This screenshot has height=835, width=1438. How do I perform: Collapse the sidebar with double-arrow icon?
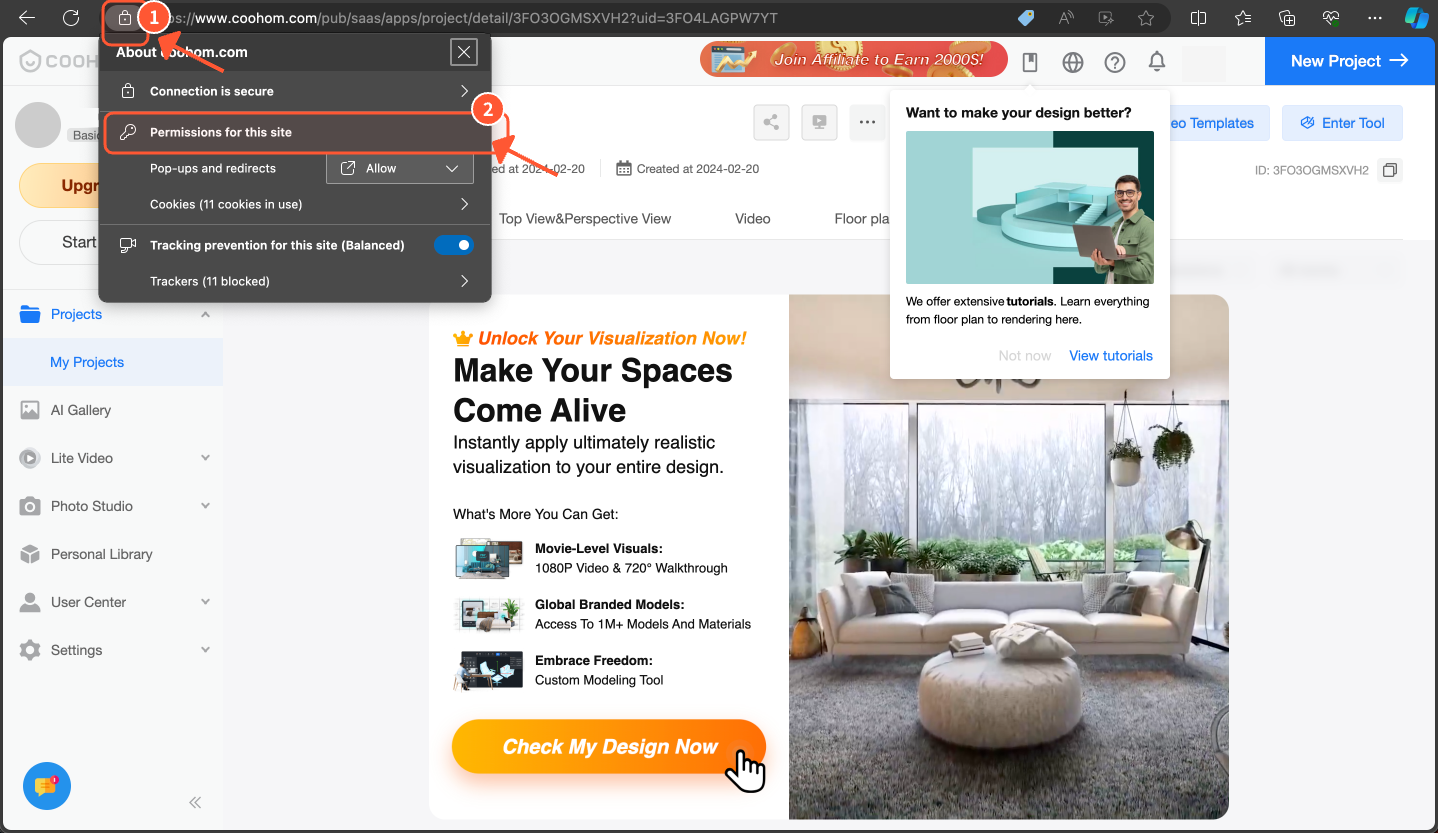195,802
